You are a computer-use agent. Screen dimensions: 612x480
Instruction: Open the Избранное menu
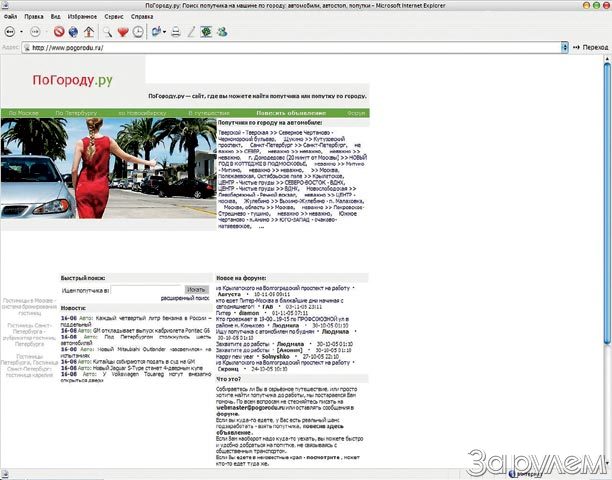[x=81, y=17]
